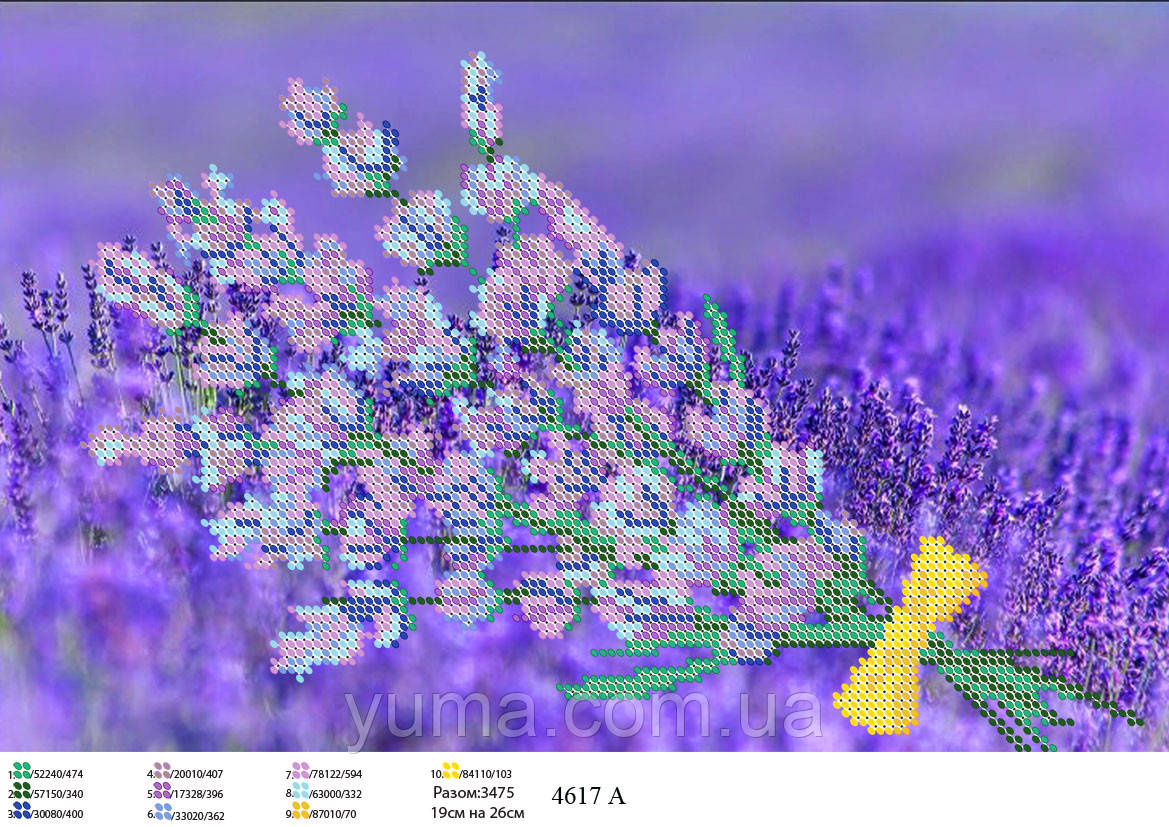
Task: Click the total count text Разом:3475
Action: coord(473,792)
